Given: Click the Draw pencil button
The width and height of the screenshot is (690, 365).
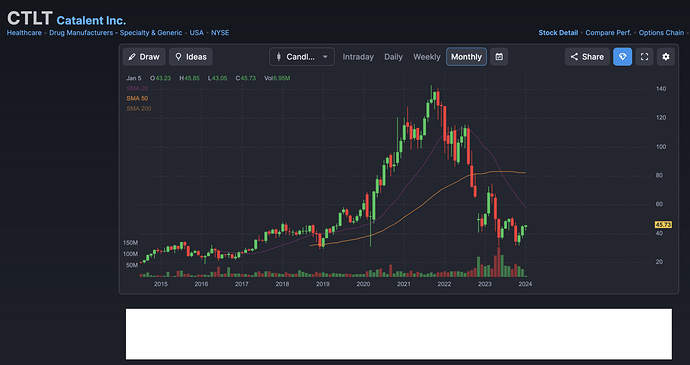Looking at the screenshot, I should [144, 57].
